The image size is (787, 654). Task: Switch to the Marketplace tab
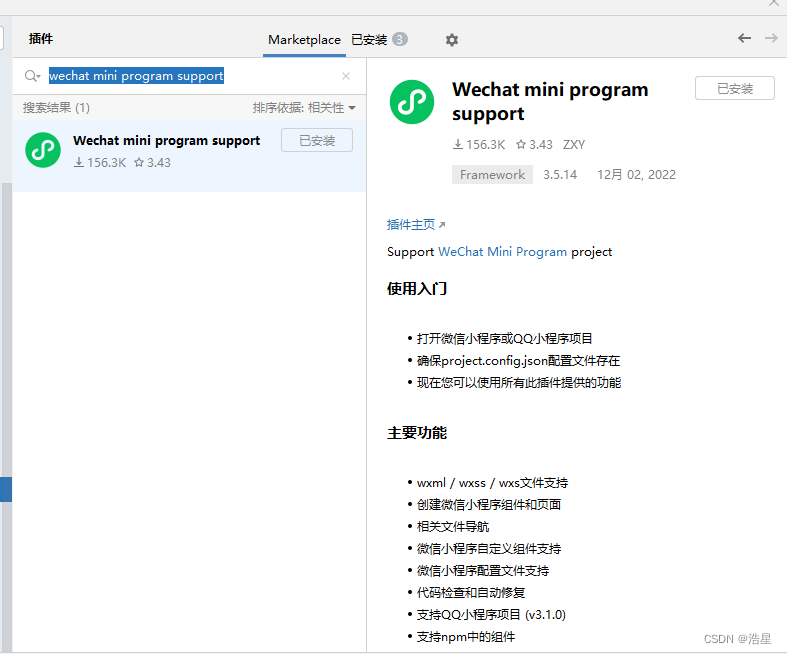point(304,40)
